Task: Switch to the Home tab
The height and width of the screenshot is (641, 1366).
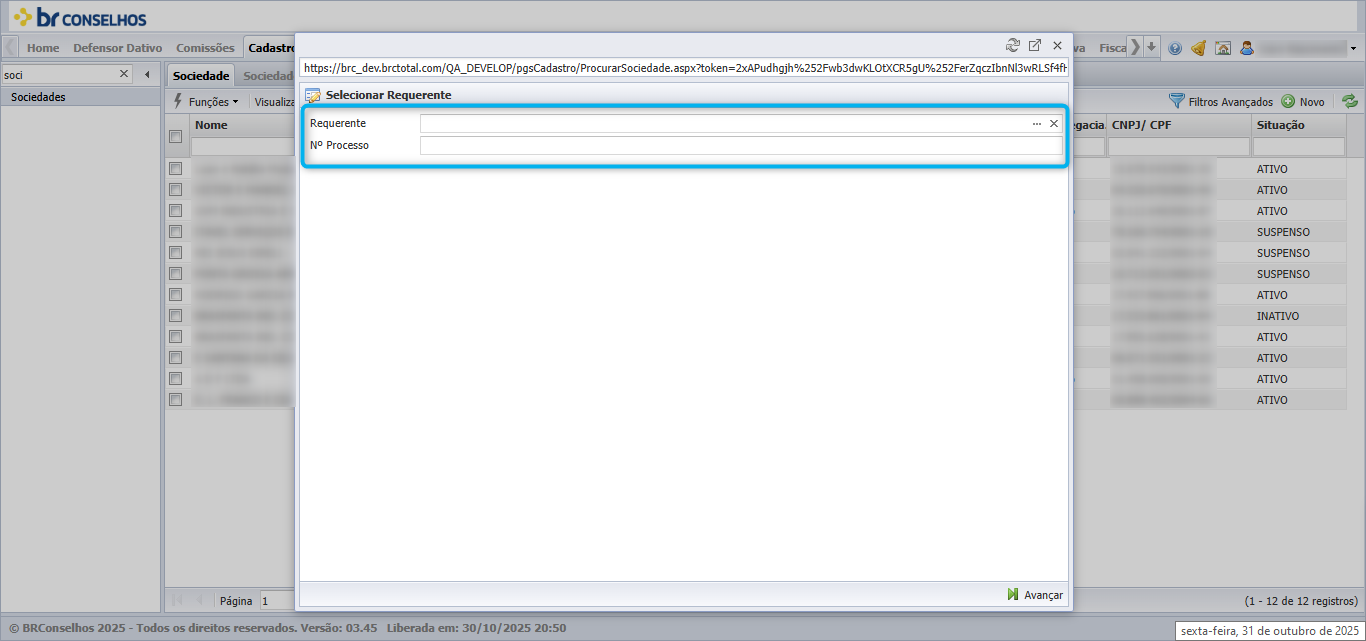Action: tap(43, 47)
